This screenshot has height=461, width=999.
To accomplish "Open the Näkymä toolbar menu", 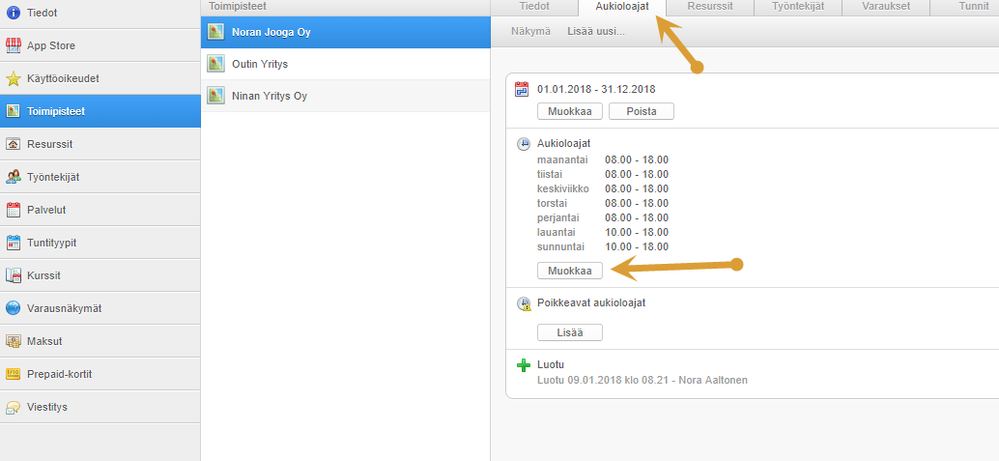I will pyautogui.click(x=530, y=31).
